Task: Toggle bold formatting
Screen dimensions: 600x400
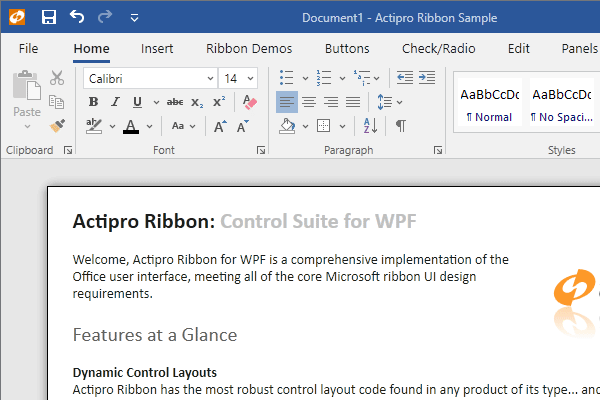Action: [93, 102]
